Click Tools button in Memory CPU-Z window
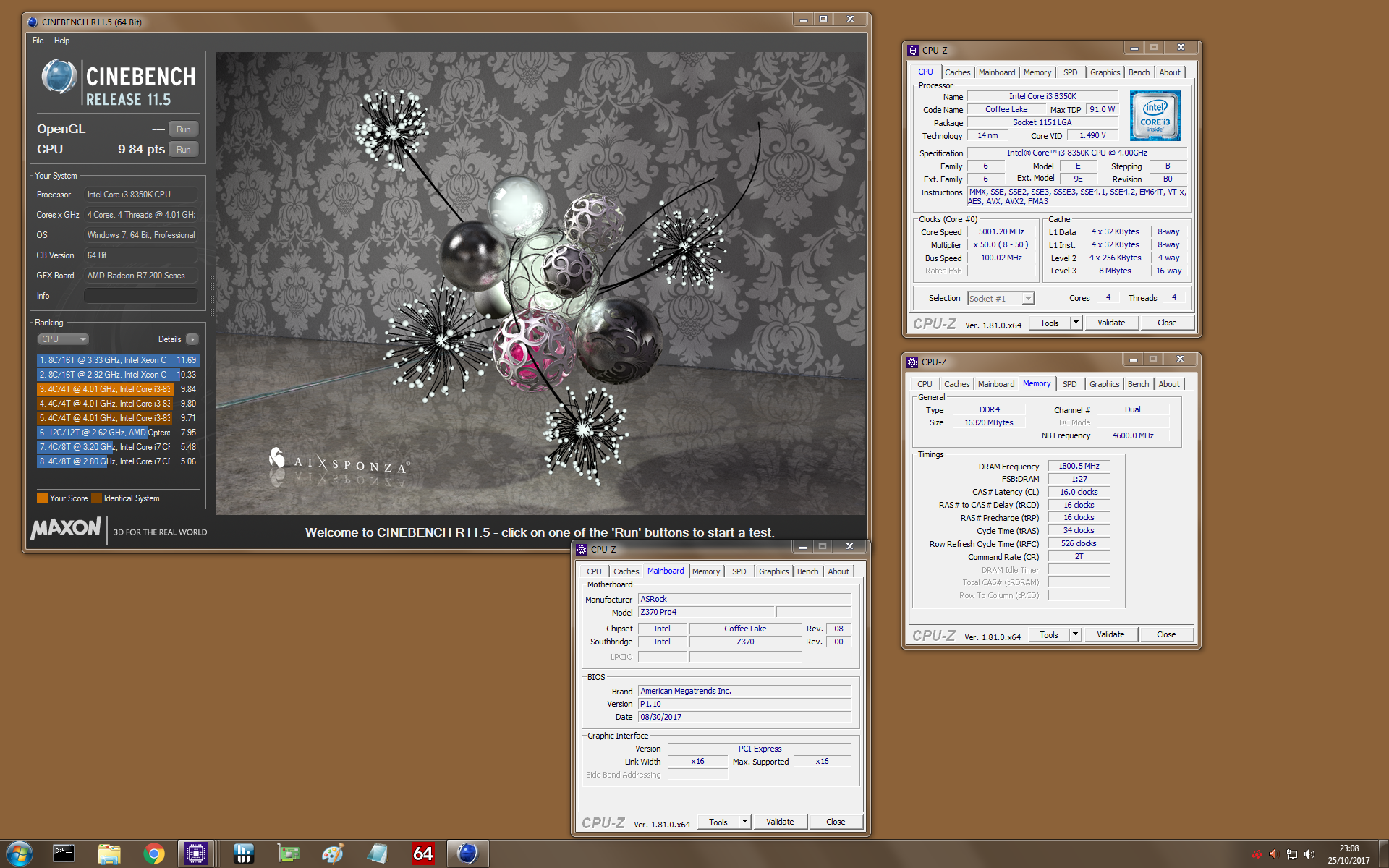Screen dimensions: 1389x868 click(1048, 635)
